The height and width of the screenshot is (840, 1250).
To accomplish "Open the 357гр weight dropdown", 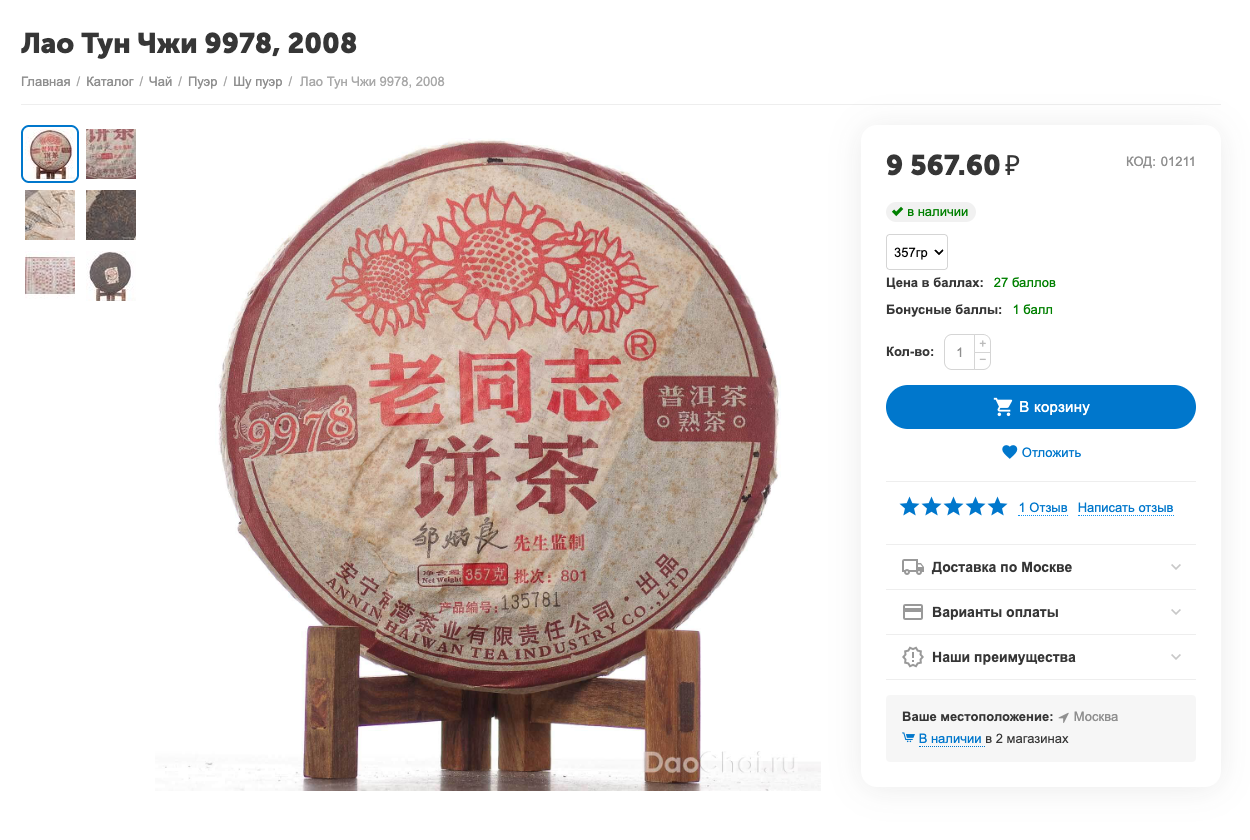I will [x=917, y=252].
